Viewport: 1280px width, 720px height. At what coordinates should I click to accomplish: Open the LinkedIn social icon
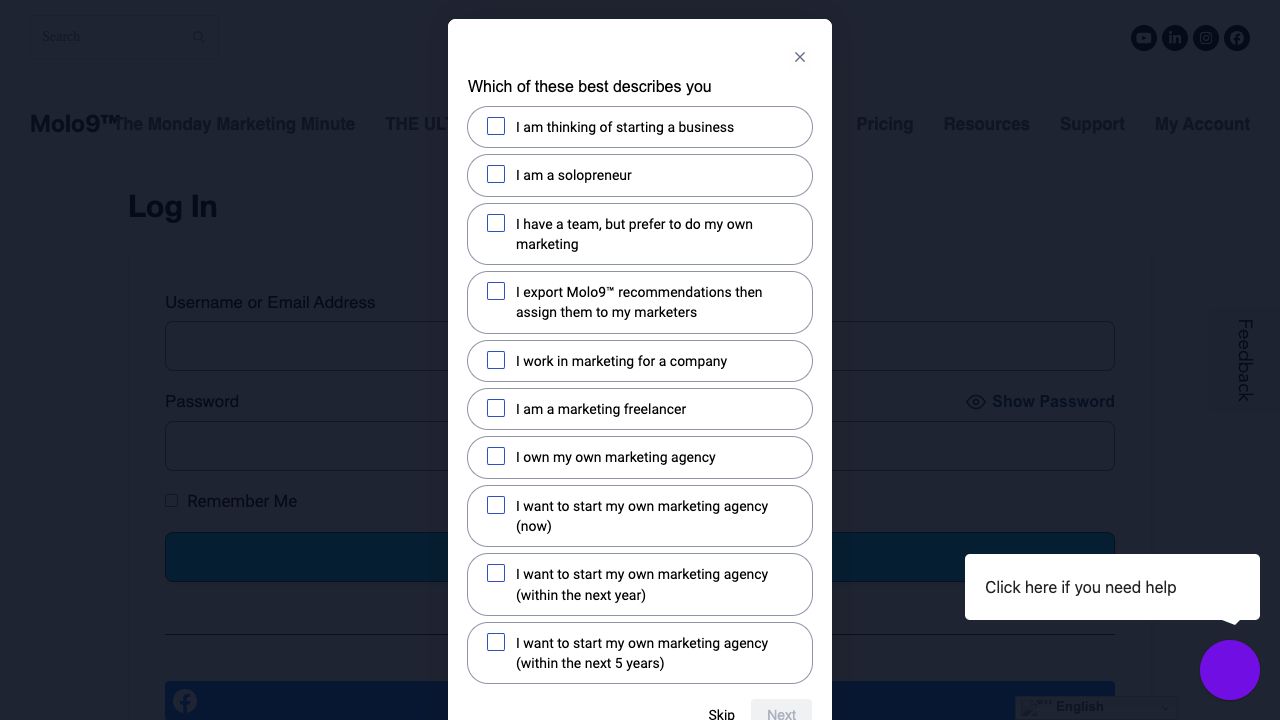pyautogui.click(x=1175, y=38)
